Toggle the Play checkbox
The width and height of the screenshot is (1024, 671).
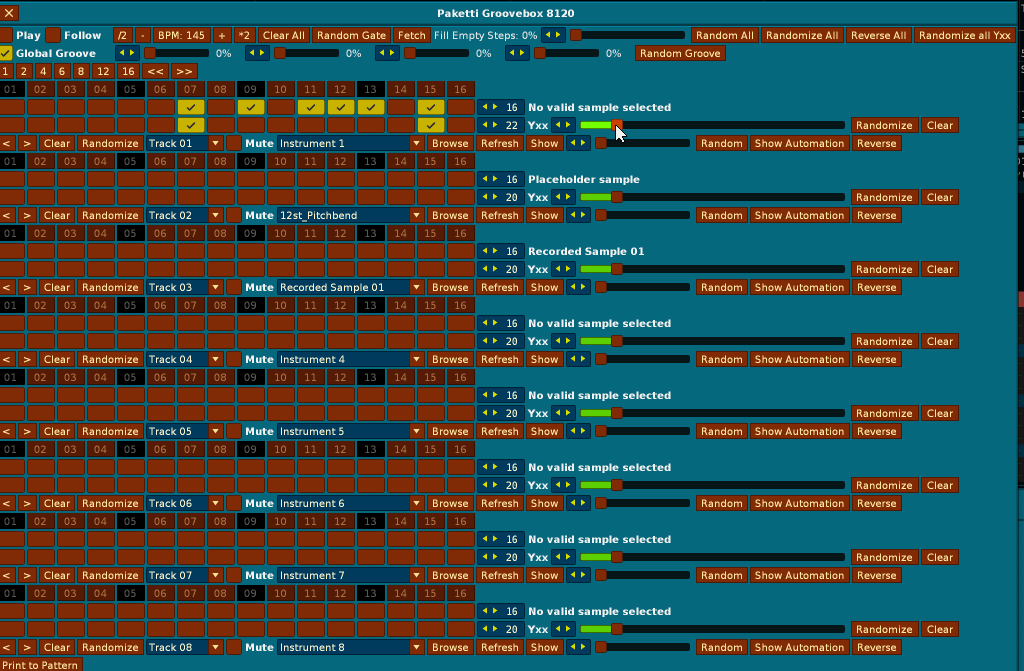[x=6, y=35]
